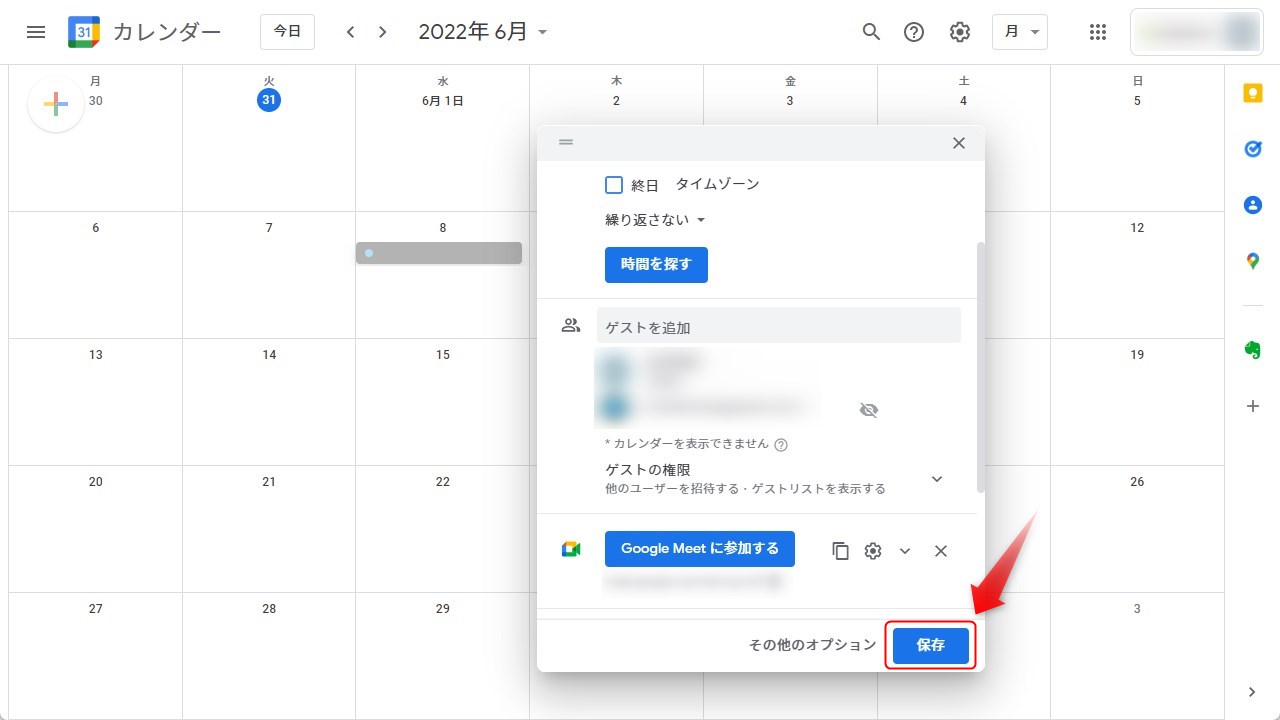Remove Google Meet conferencing from event
This screenshot has height=720, width=1280.
click(940, 551)
